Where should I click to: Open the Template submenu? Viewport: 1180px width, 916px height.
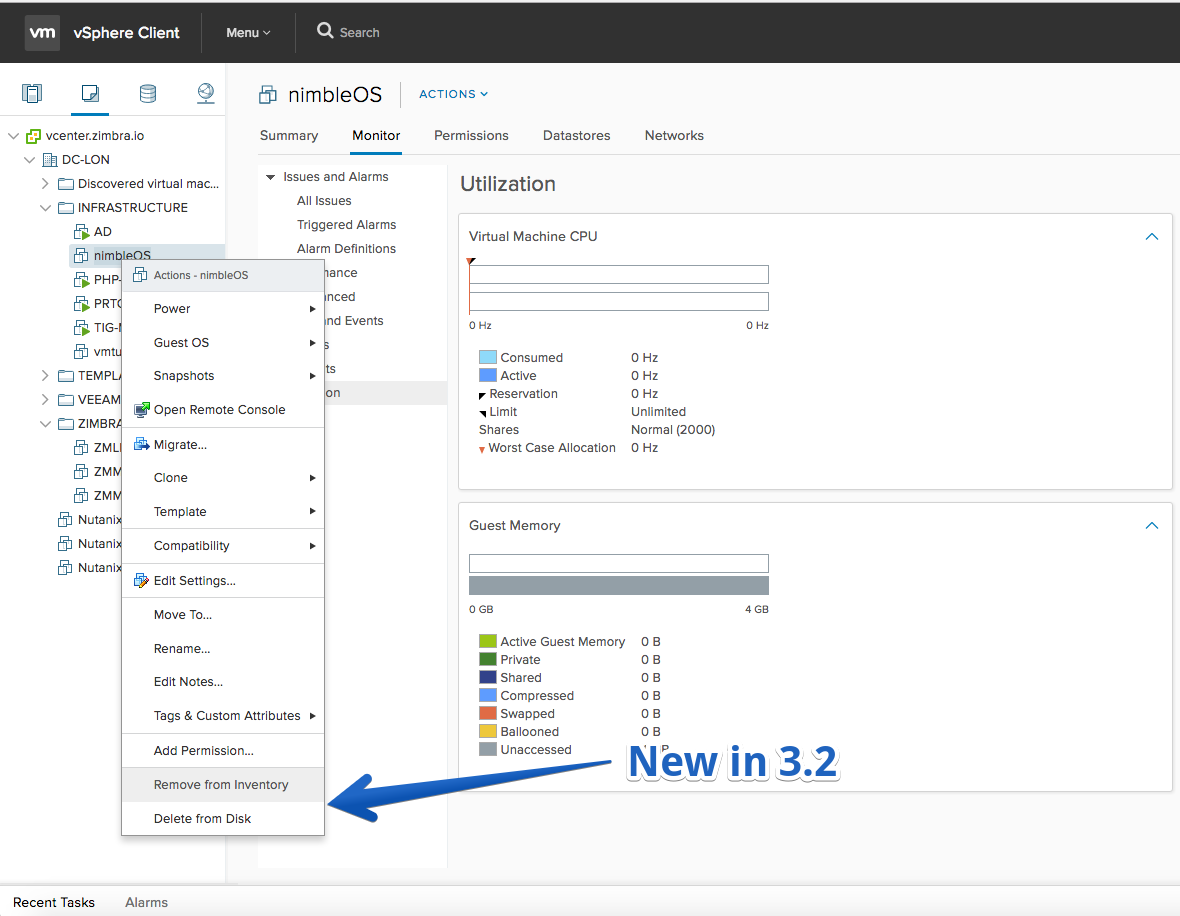(x=223, y=512)
